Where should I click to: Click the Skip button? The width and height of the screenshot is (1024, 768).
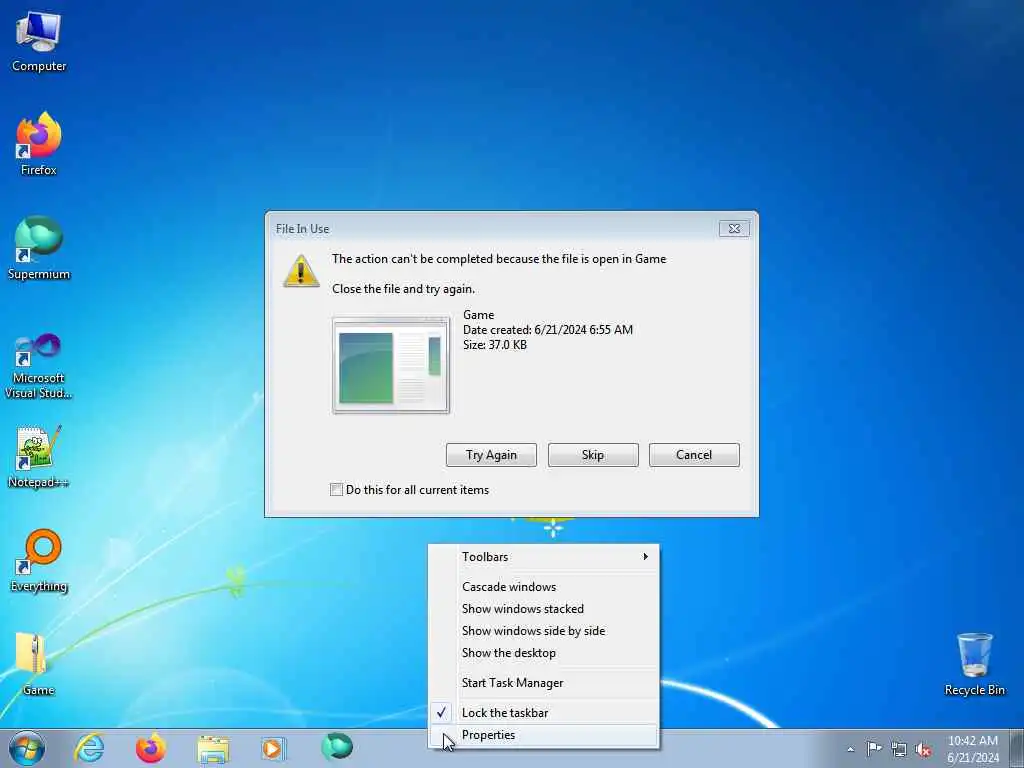click(x=593, y=455)
